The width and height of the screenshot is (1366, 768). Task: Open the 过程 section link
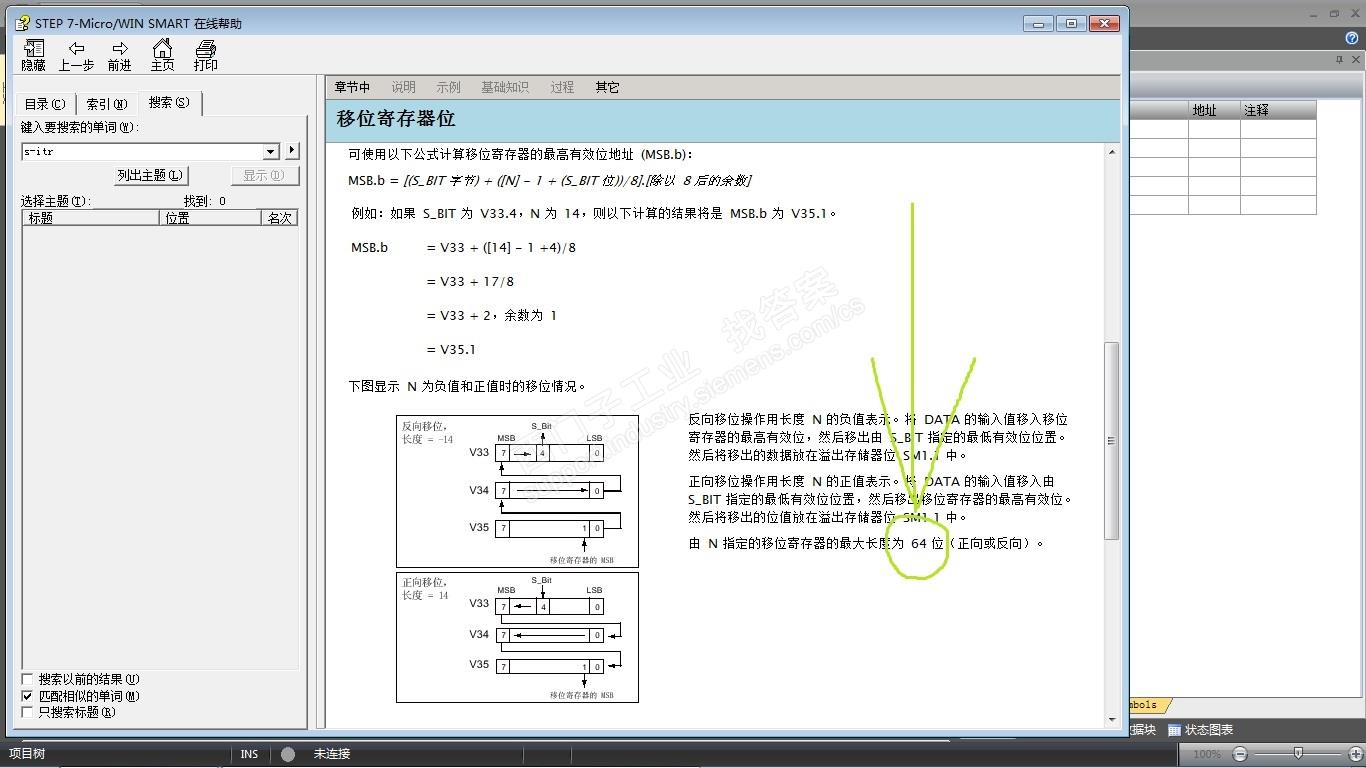click(x=562, y=87)
